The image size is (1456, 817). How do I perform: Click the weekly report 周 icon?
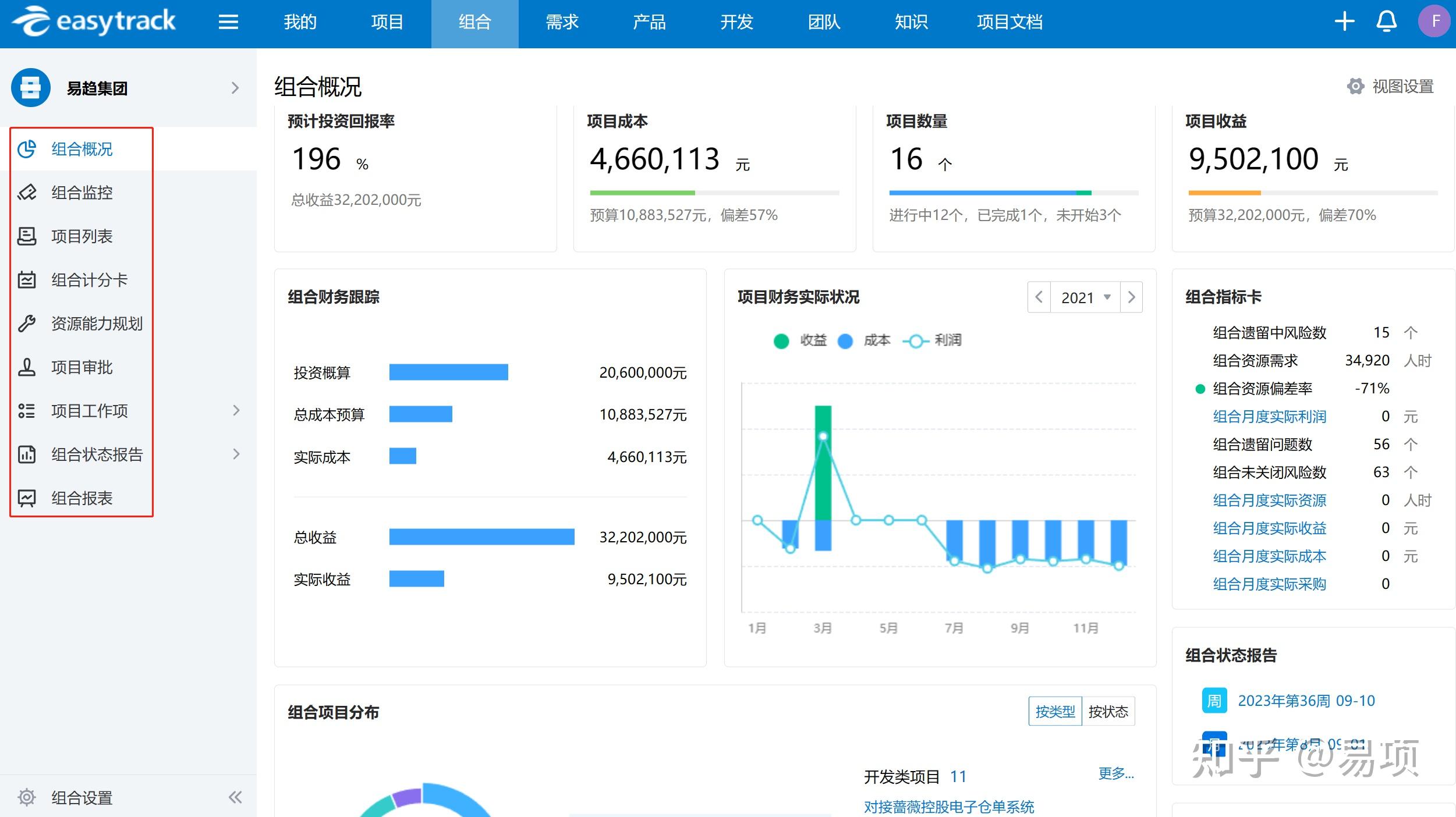[x=1214, y=701]
